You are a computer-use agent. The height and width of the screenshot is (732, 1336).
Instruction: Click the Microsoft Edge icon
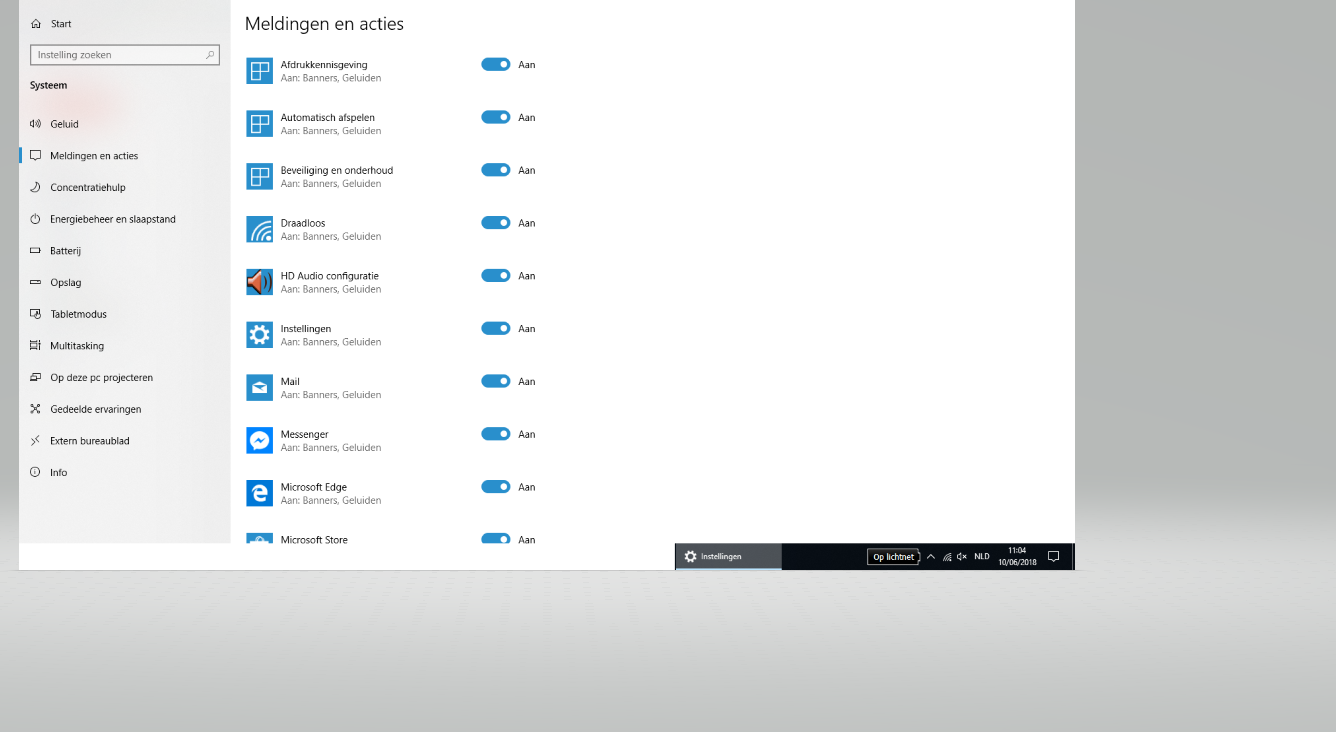pyautogui.click(x=259, y=493)
